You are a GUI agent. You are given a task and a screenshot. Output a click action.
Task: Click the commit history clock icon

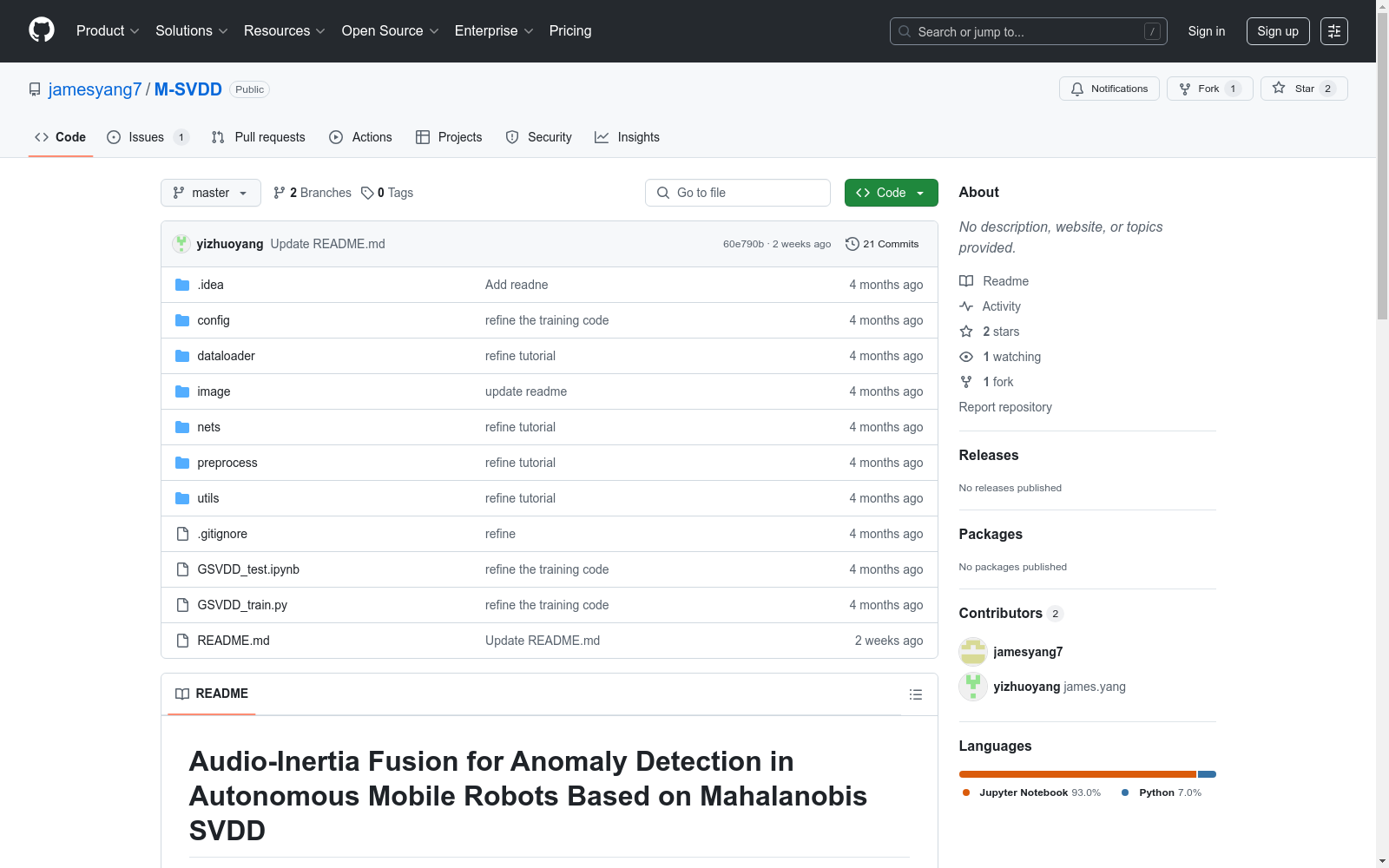[x=852, y=244]
